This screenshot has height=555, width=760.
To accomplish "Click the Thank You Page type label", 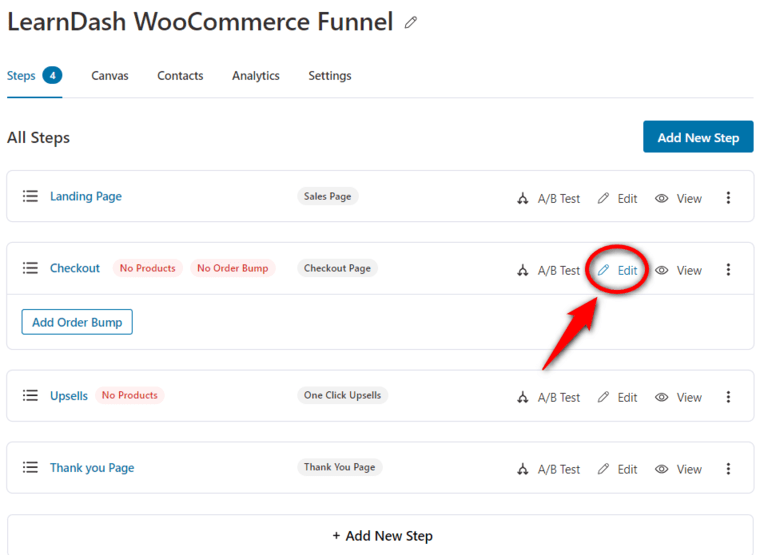I will click(x=340, y=467).
